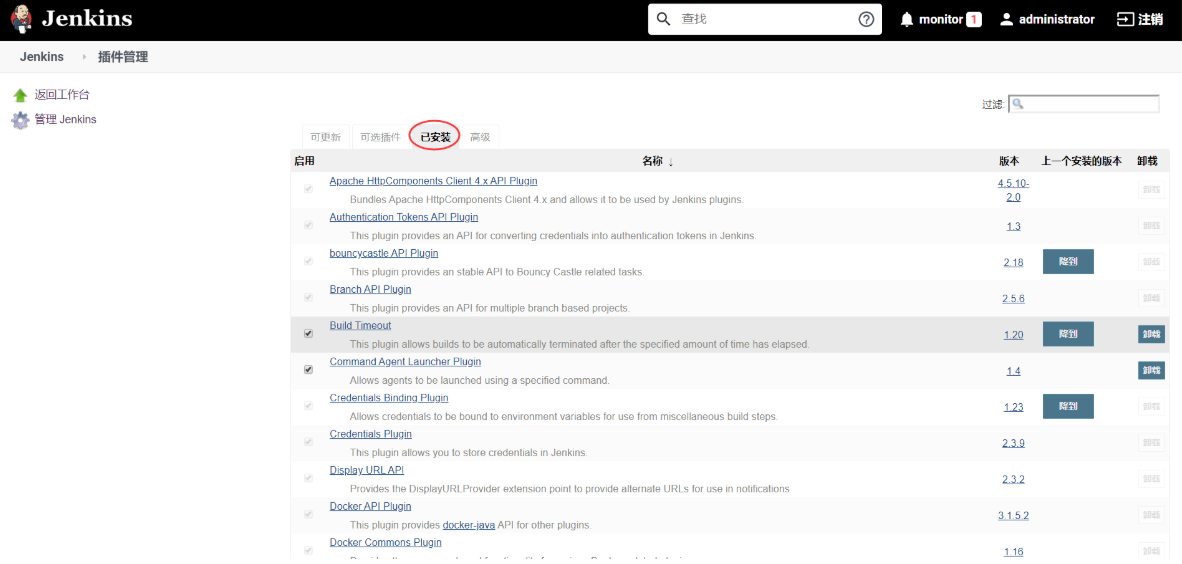Open the Branch API Plugin link
The height and width of the screenshot is (564, 1182).
[x=370, y=290]
